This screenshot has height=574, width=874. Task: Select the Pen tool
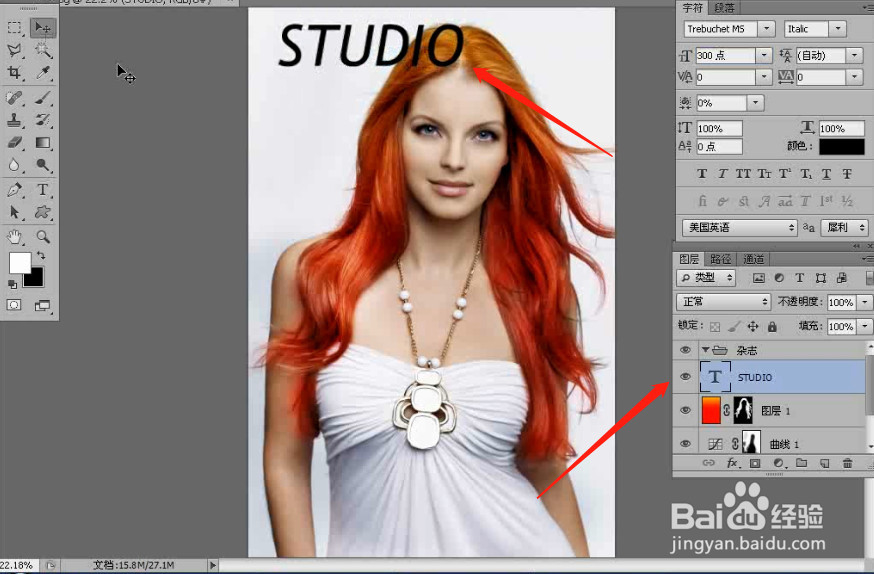pos(14,190)
